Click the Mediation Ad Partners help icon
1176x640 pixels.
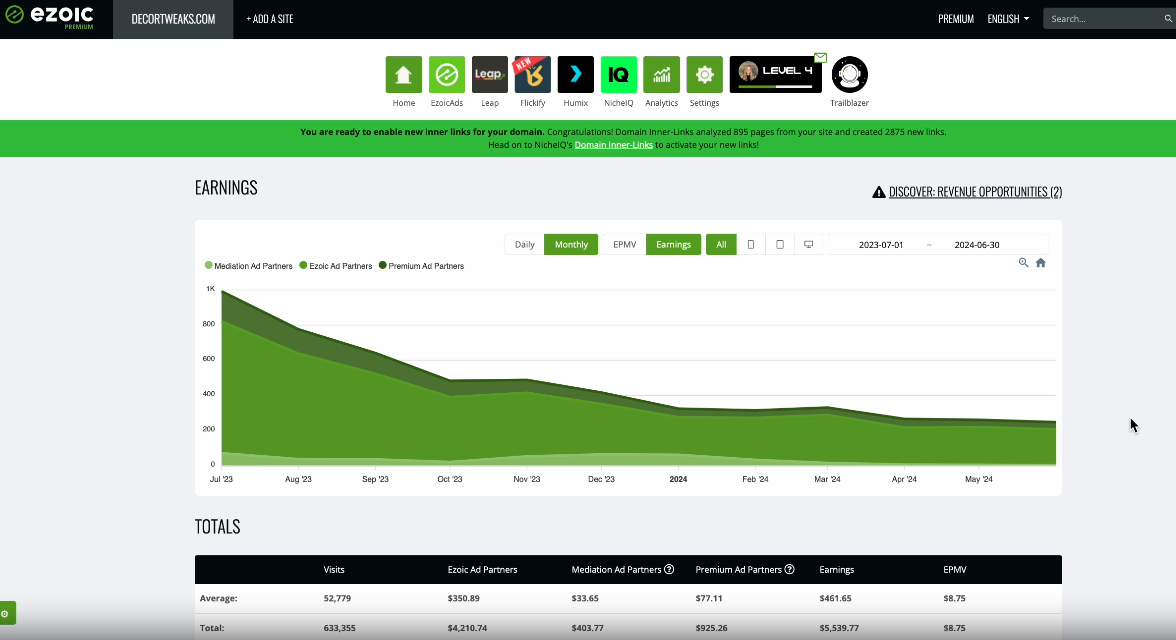(x=669, y=569)
